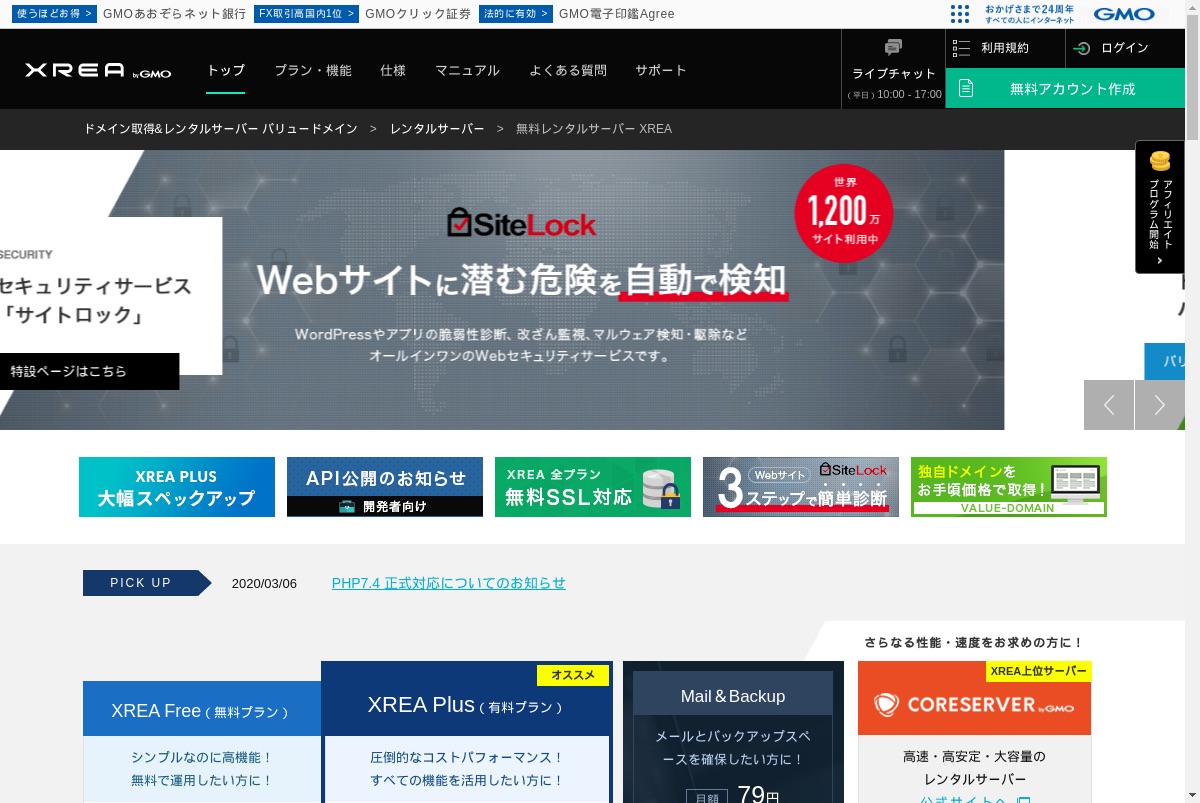Click the terms of use list icon
The image size is (1200, 803).
962,48
